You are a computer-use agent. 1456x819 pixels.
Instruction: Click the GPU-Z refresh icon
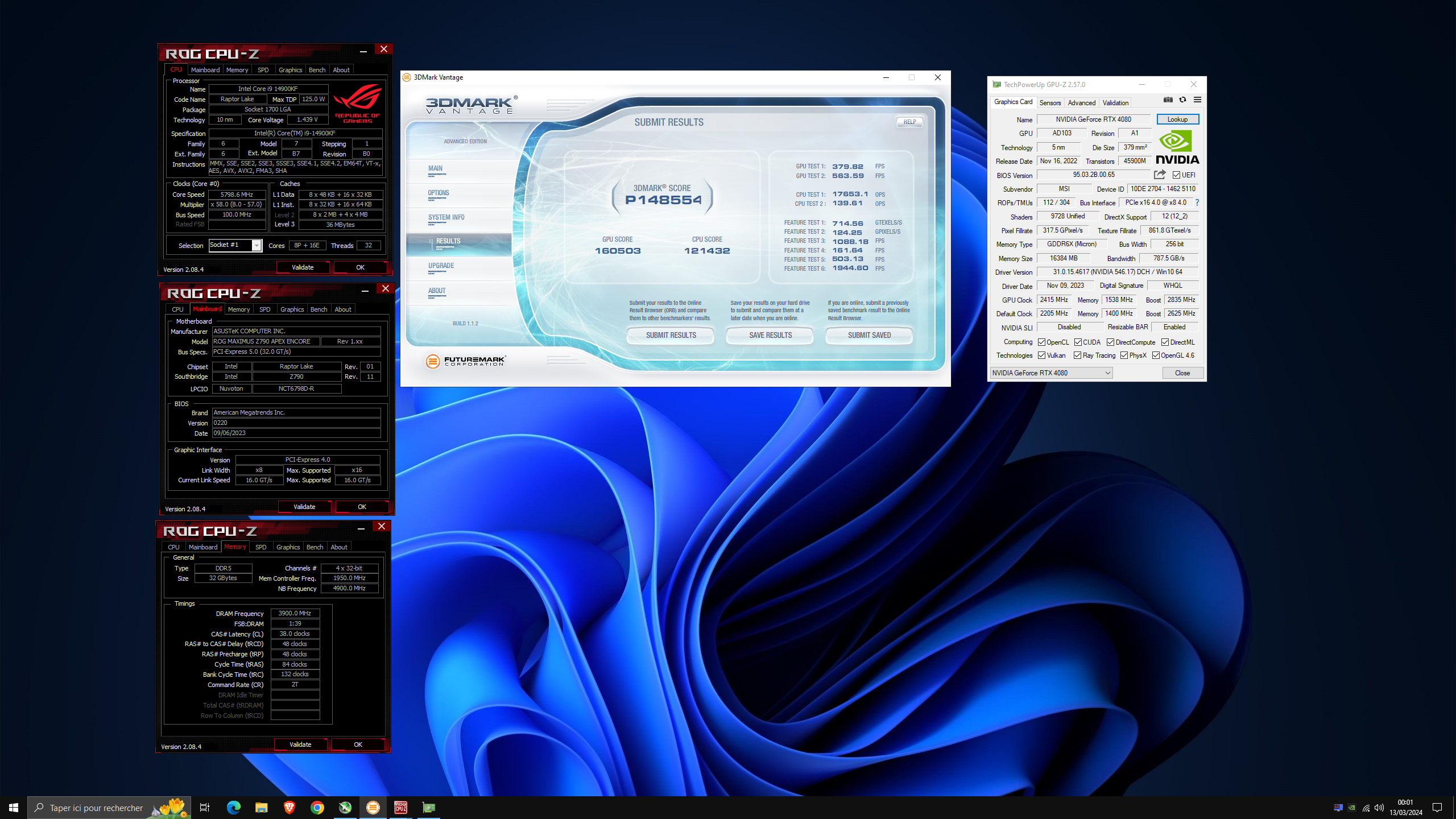click(x=1182, y=100)
